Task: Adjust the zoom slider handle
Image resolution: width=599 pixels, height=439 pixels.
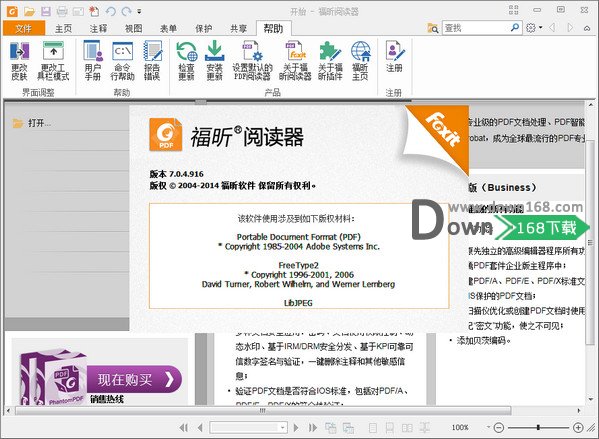Action: [538, 428]
